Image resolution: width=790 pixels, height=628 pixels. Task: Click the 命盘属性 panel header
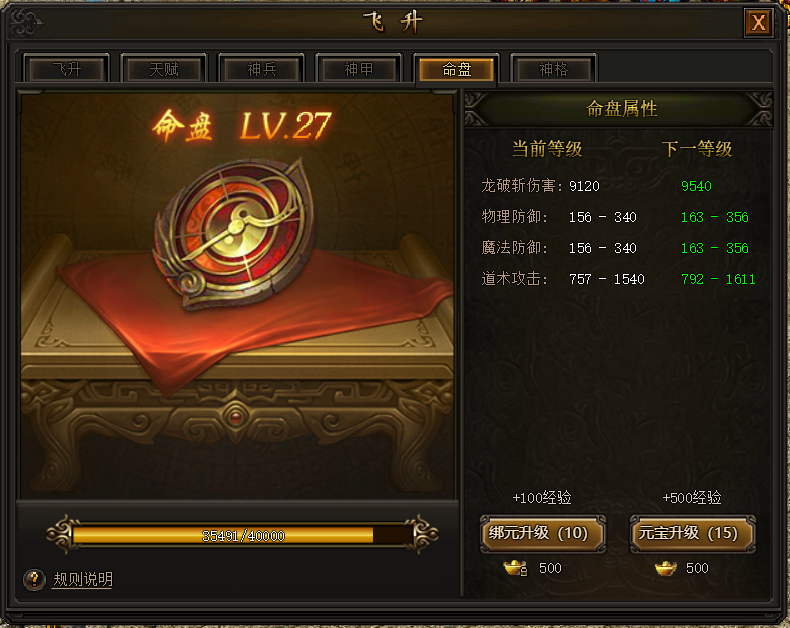pyautogui.click(x=622, y=108)
